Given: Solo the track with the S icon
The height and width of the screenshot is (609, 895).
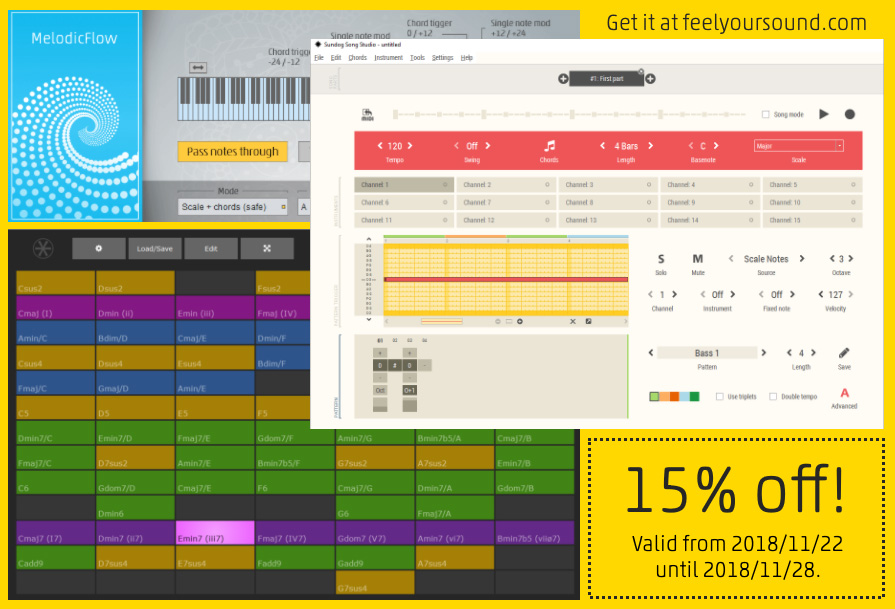Looking at the screenshot, I should [661, 259].
